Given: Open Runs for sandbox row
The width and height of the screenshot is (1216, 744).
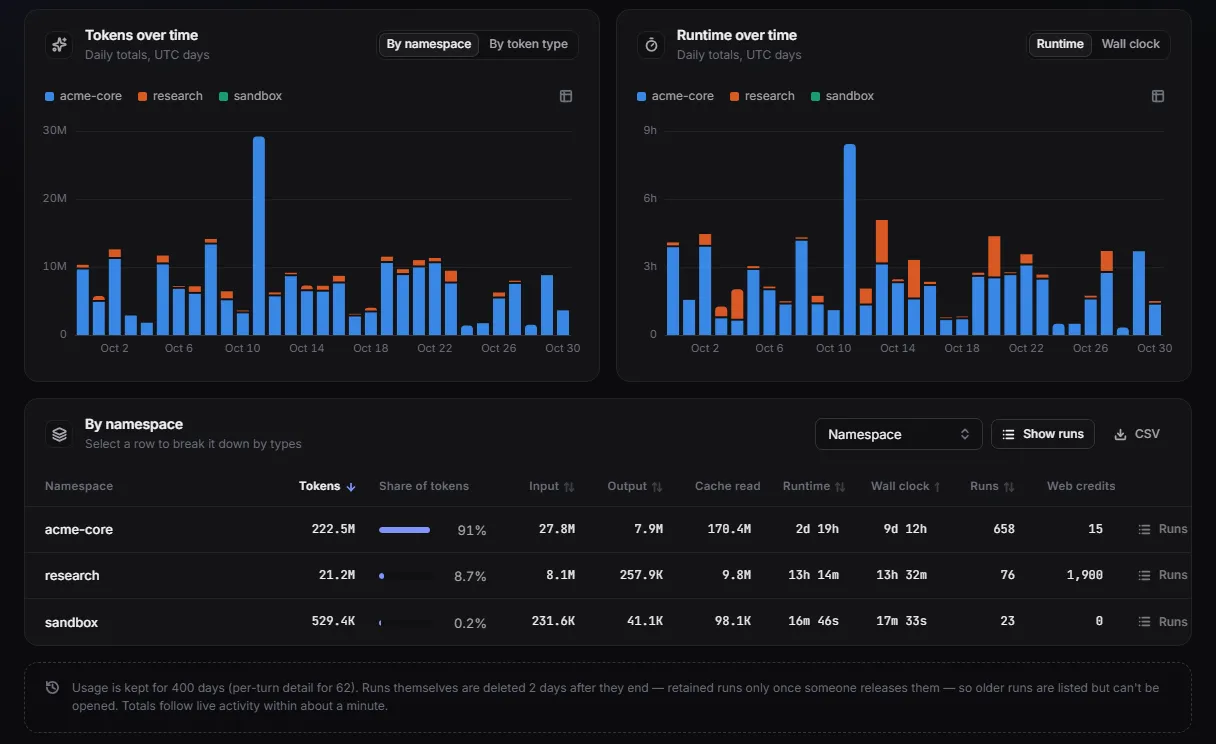Looking at the screenshot, I should pyautogui.click(x=1162, y=622).
